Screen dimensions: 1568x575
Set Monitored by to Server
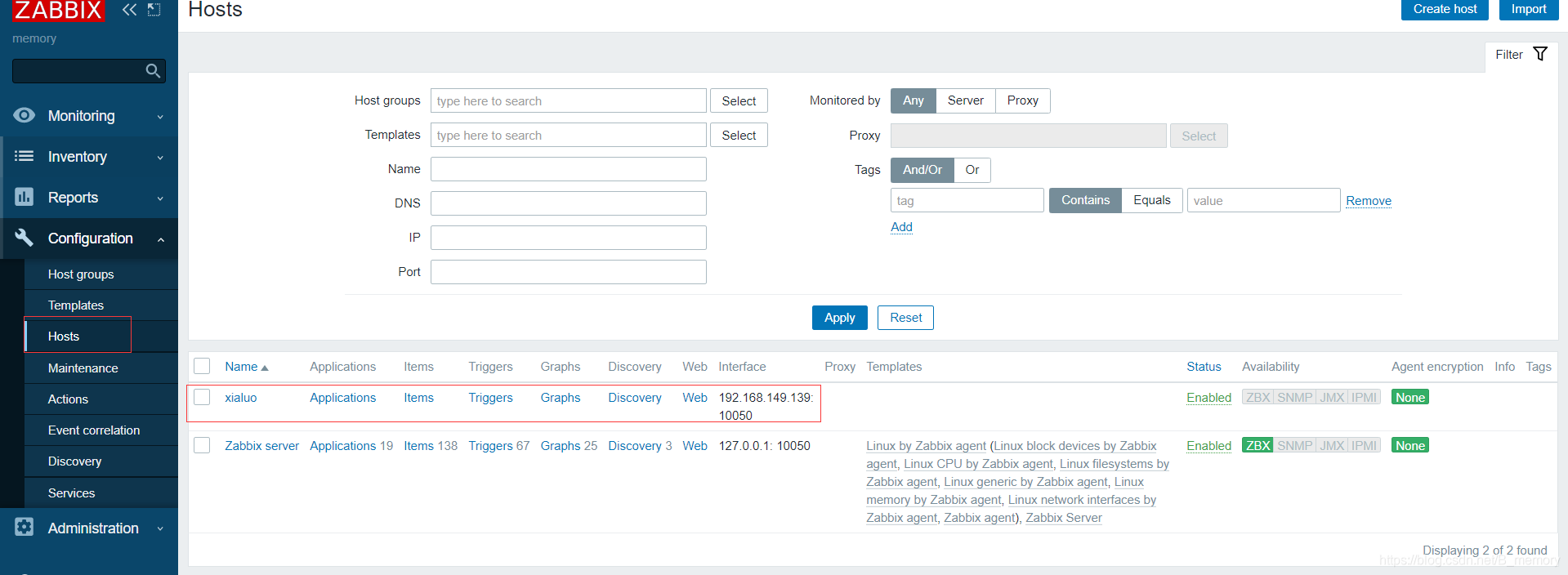(x=966, y=100)
